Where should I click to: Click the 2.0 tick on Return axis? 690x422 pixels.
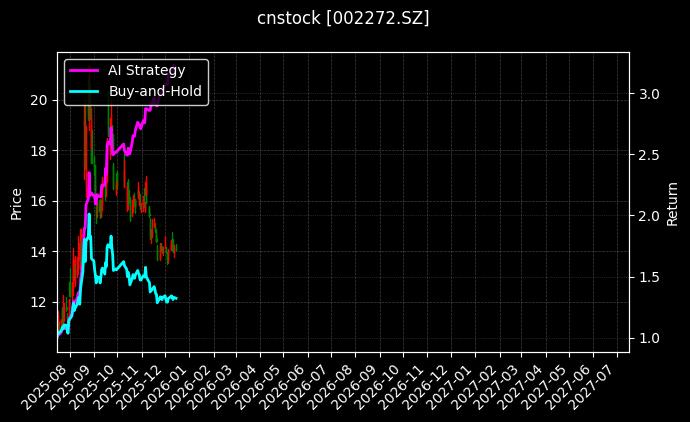pyautogui.click(x=650, y=216)
